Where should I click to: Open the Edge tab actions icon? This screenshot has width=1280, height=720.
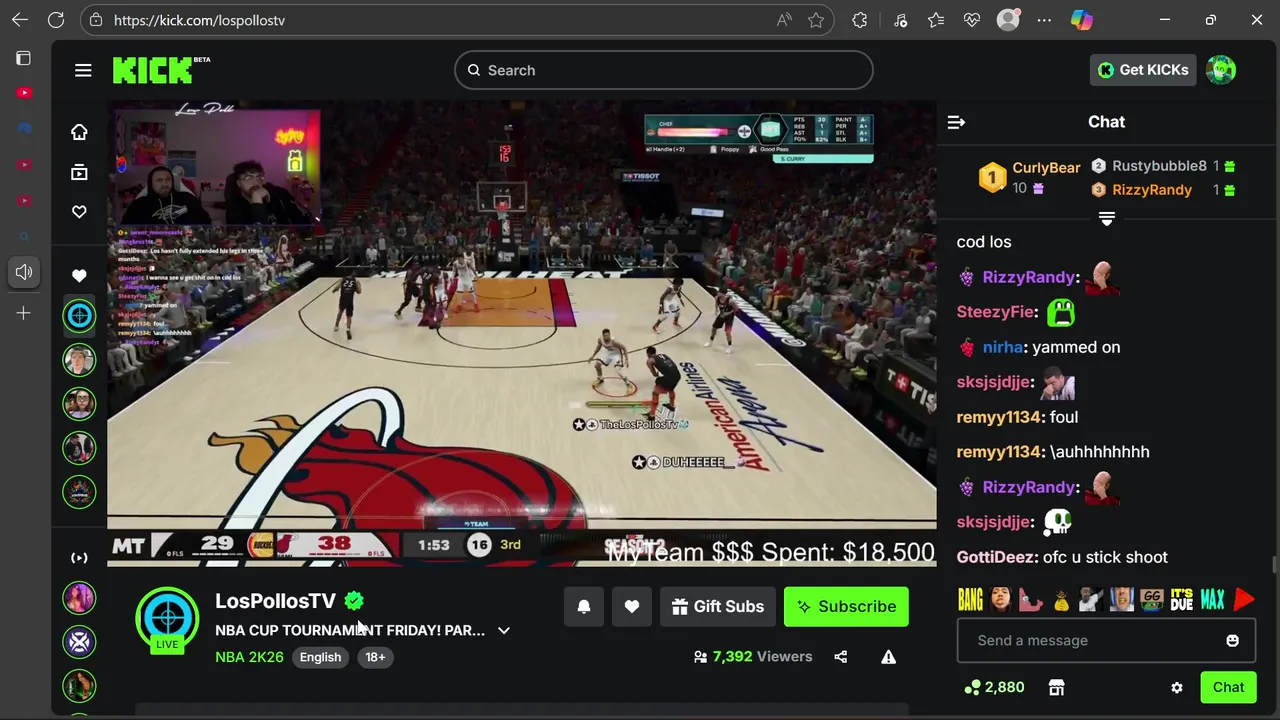click(x=24, y=58)
